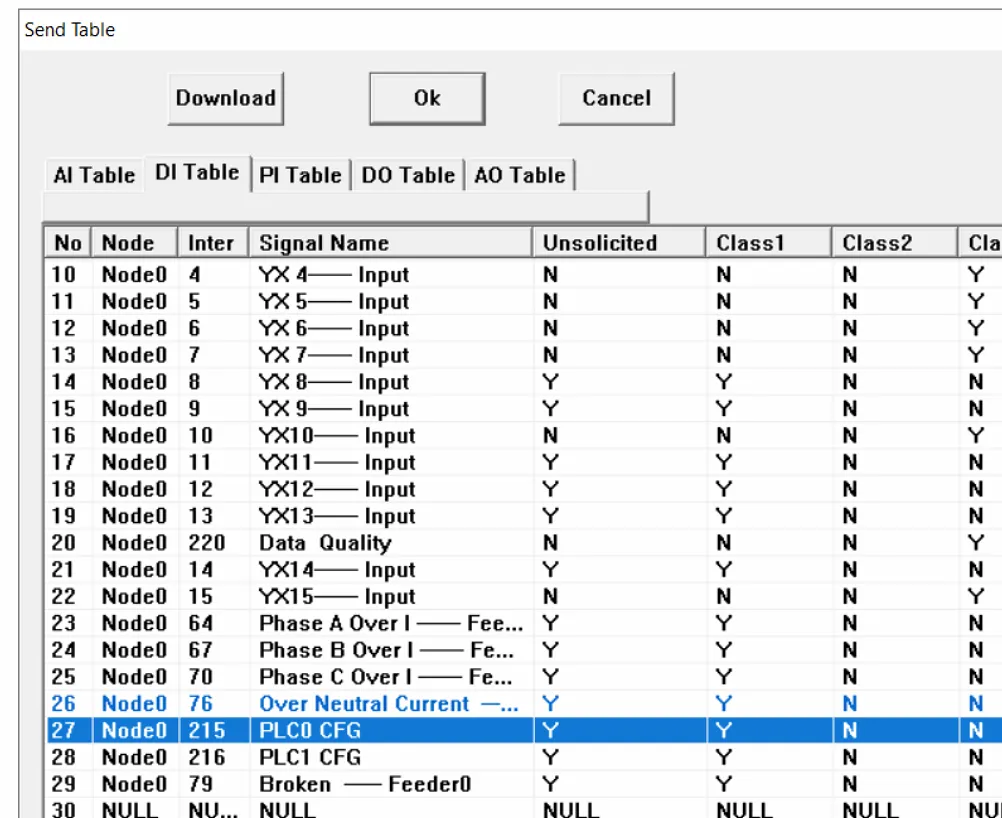Click the 'YX 9—— Input' signal
Viewport: 1002px width, 818px height.
(x=334, y=409)
